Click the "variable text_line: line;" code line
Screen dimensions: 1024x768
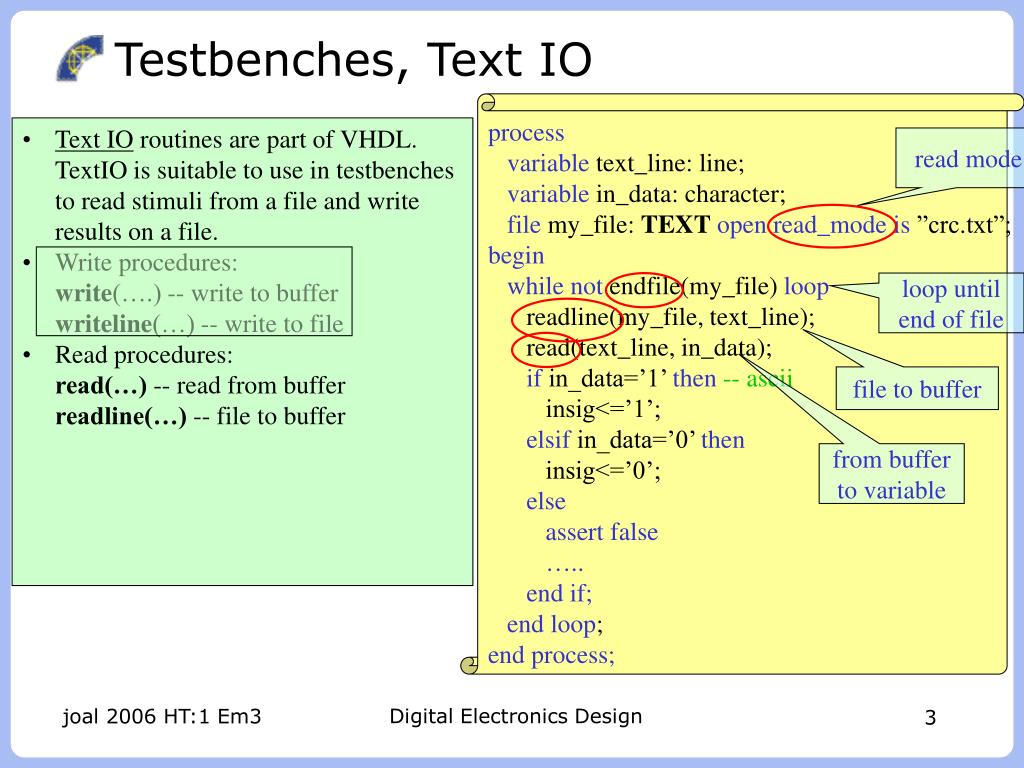pos(626,163)
